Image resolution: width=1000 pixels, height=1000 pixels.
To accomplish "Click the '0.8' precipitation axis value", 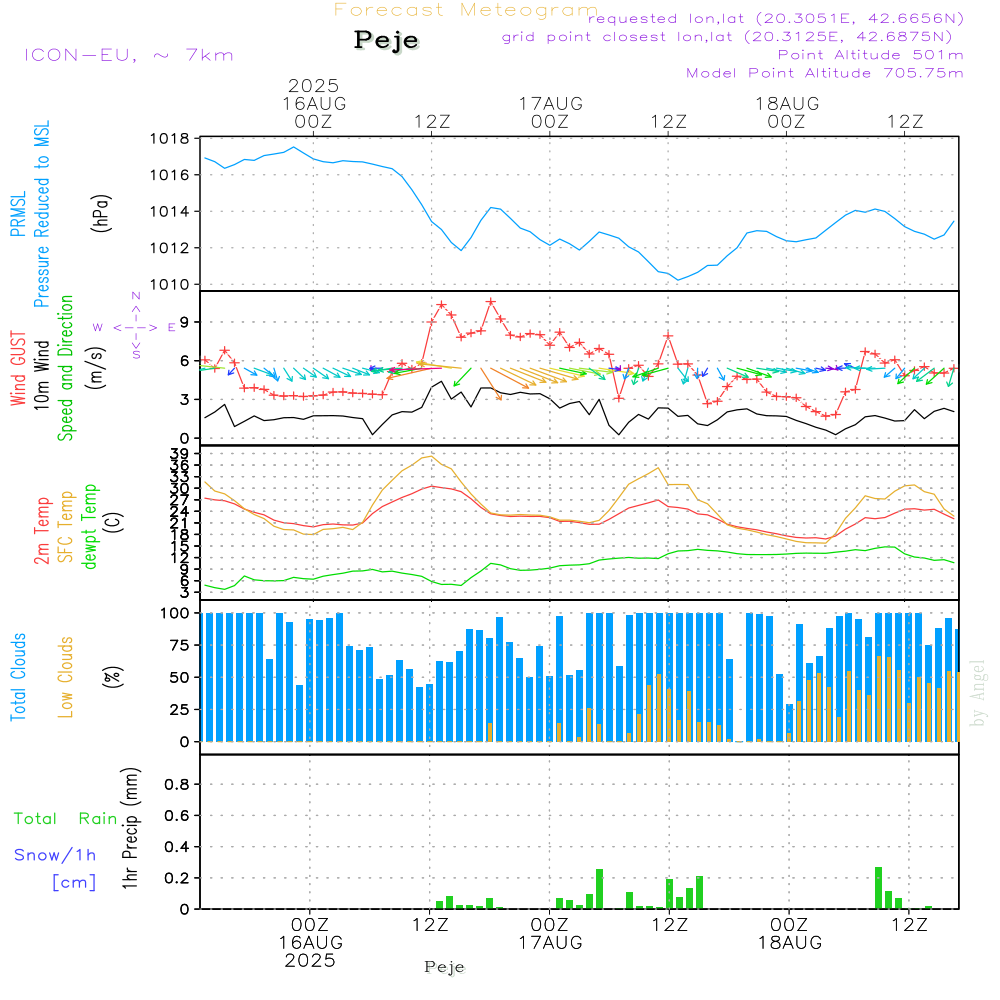I will pyautogui.click(x=177, y=784).
